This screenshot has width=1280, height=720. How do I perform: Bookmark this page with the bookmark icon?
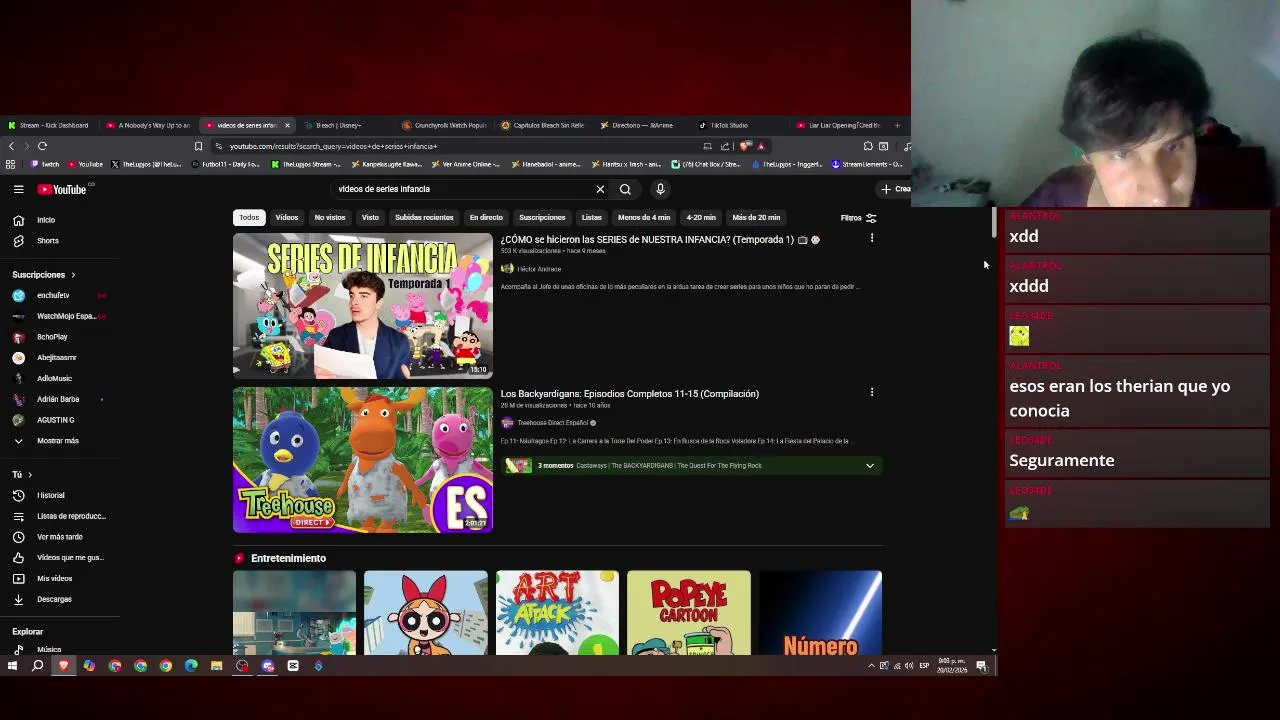pos(198,146)
